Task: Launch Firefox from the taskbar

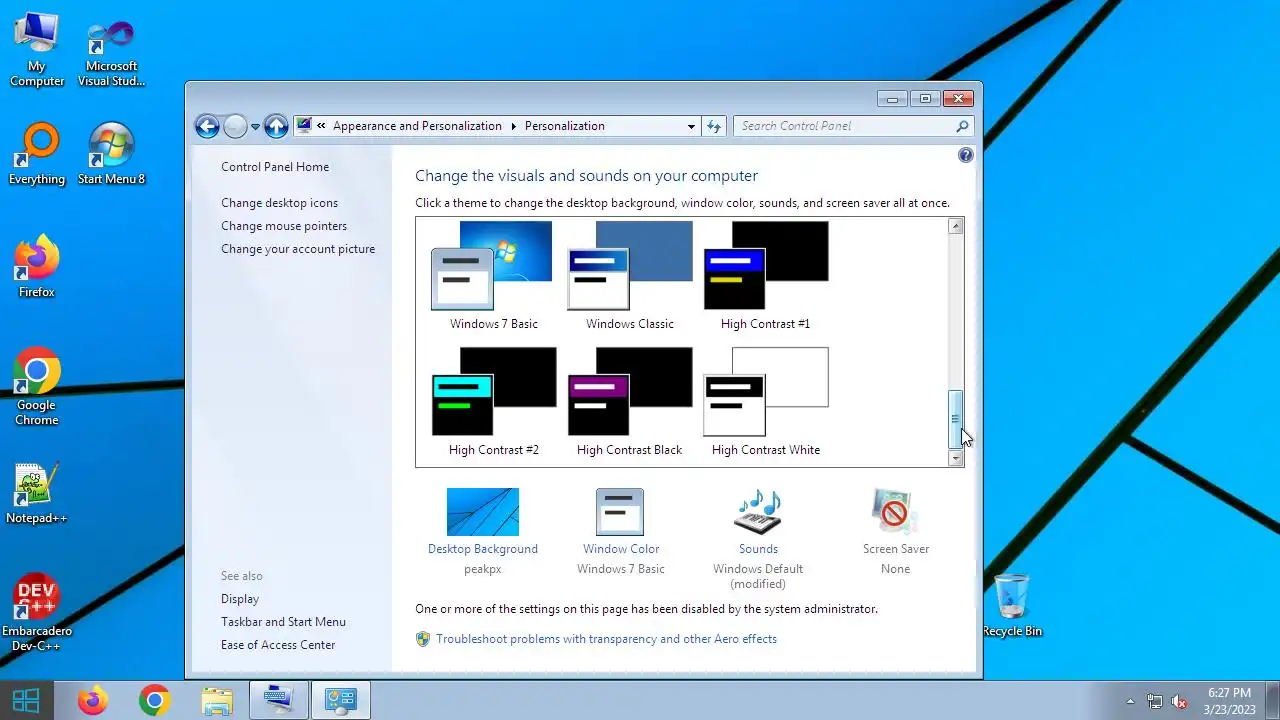Action: (93, 700)
